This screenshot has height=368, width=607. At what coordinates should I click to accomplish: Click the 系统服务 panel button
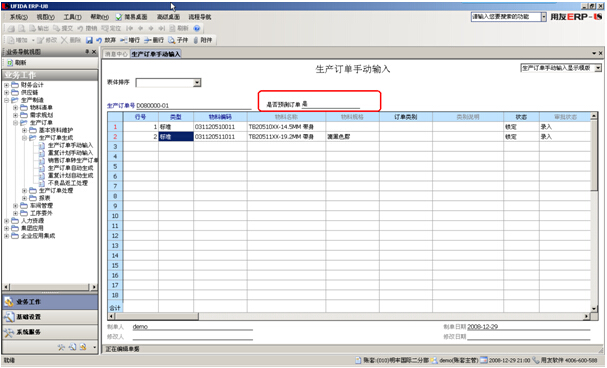point(50,332)
